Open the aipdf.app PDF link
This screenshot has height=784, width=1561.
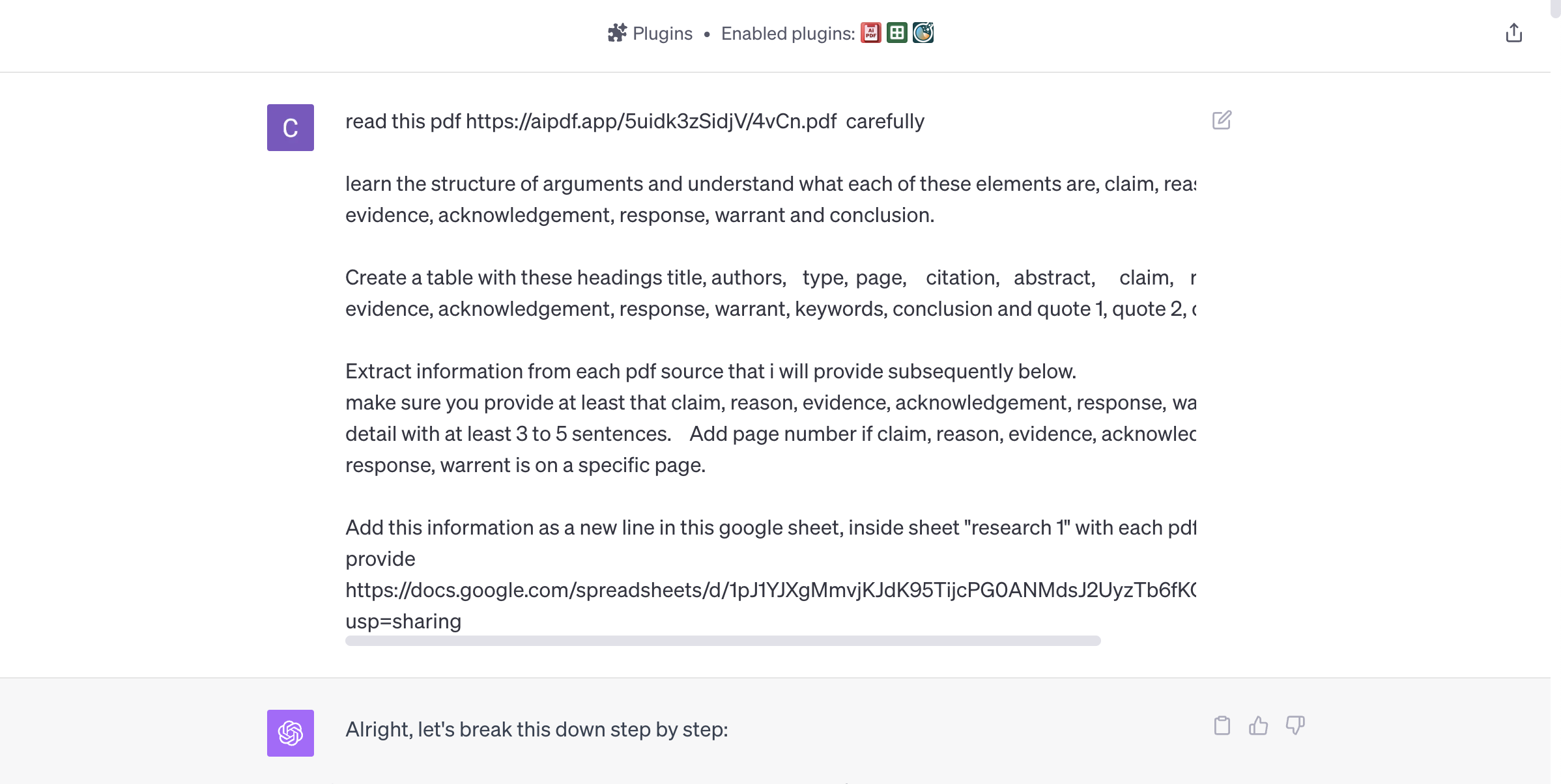click(651, 121)
